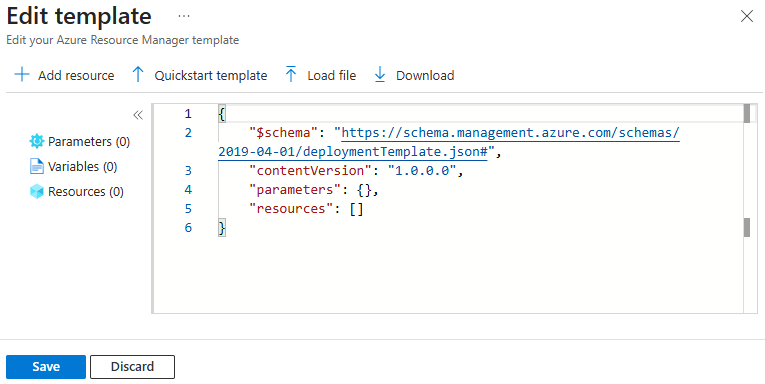This screenshot has width=765, height=384.
Task: Click the Variables document icon
Action: coord(37,166)
